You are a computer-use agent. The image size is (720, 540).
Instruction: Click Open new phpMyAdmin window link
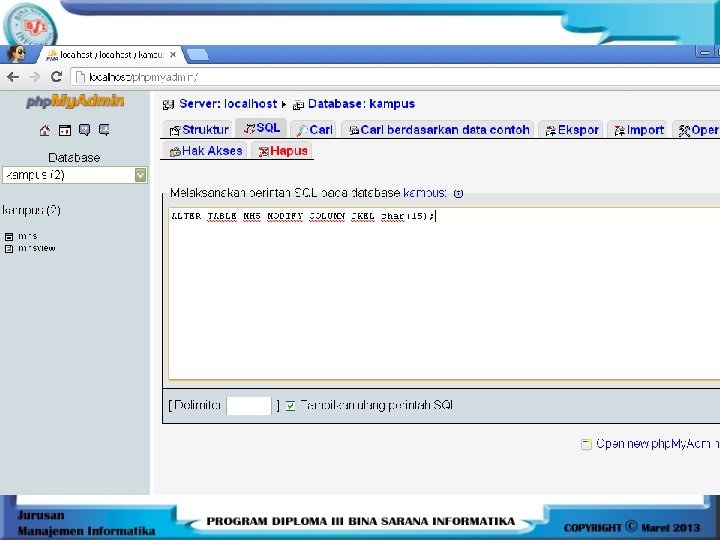658,444
